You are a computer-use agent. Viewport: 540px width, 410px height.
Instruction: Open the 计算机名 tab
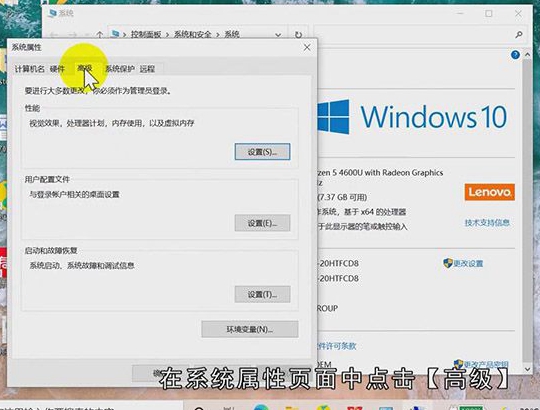(29, 69)
